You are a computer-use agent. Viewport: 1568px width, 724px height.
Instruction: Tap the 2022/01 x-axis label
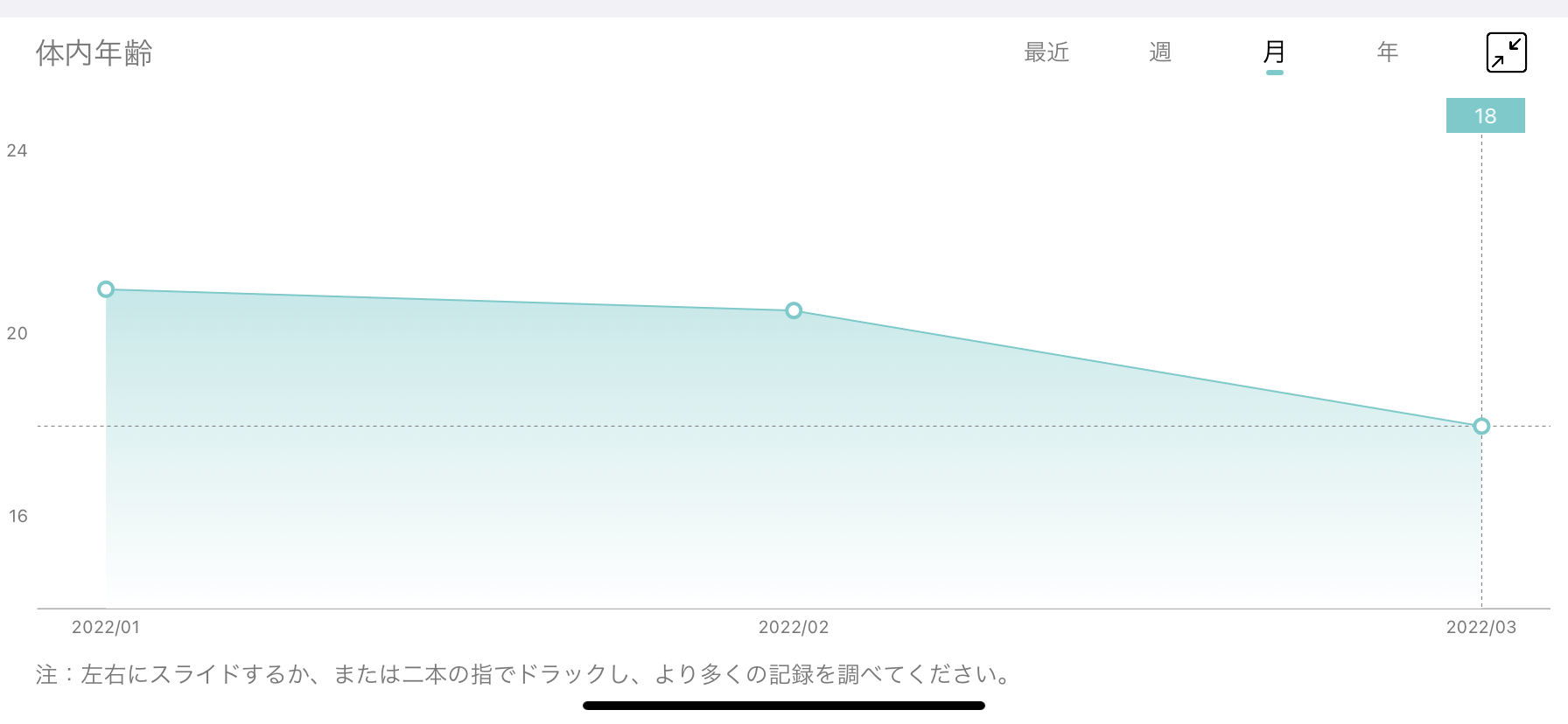[106, 627]
